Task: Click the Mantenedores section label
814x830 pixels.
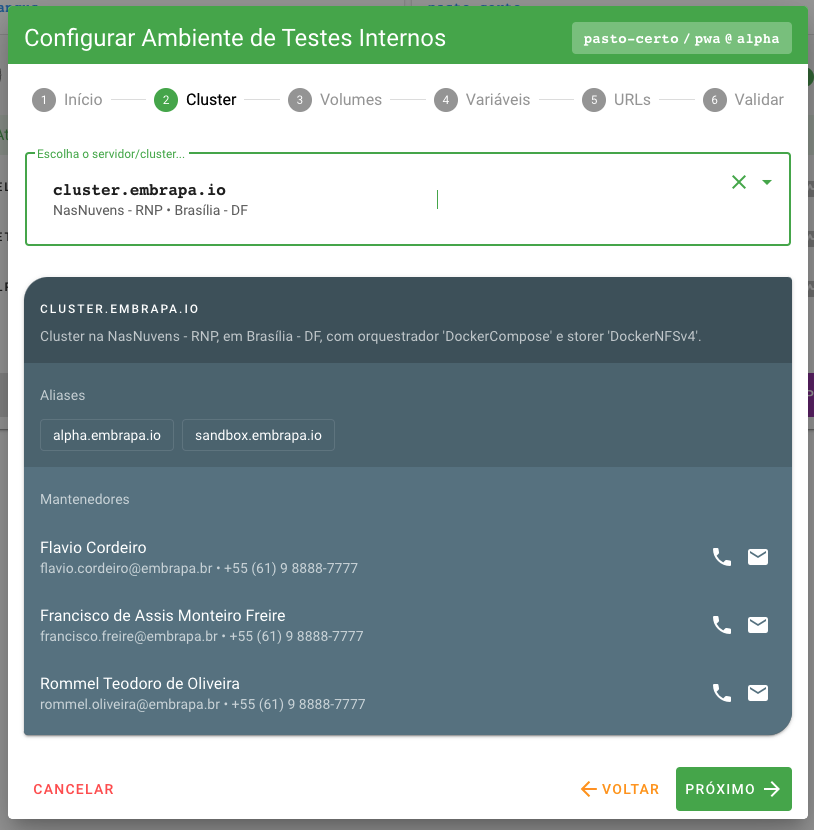Action: click(85, 500)
